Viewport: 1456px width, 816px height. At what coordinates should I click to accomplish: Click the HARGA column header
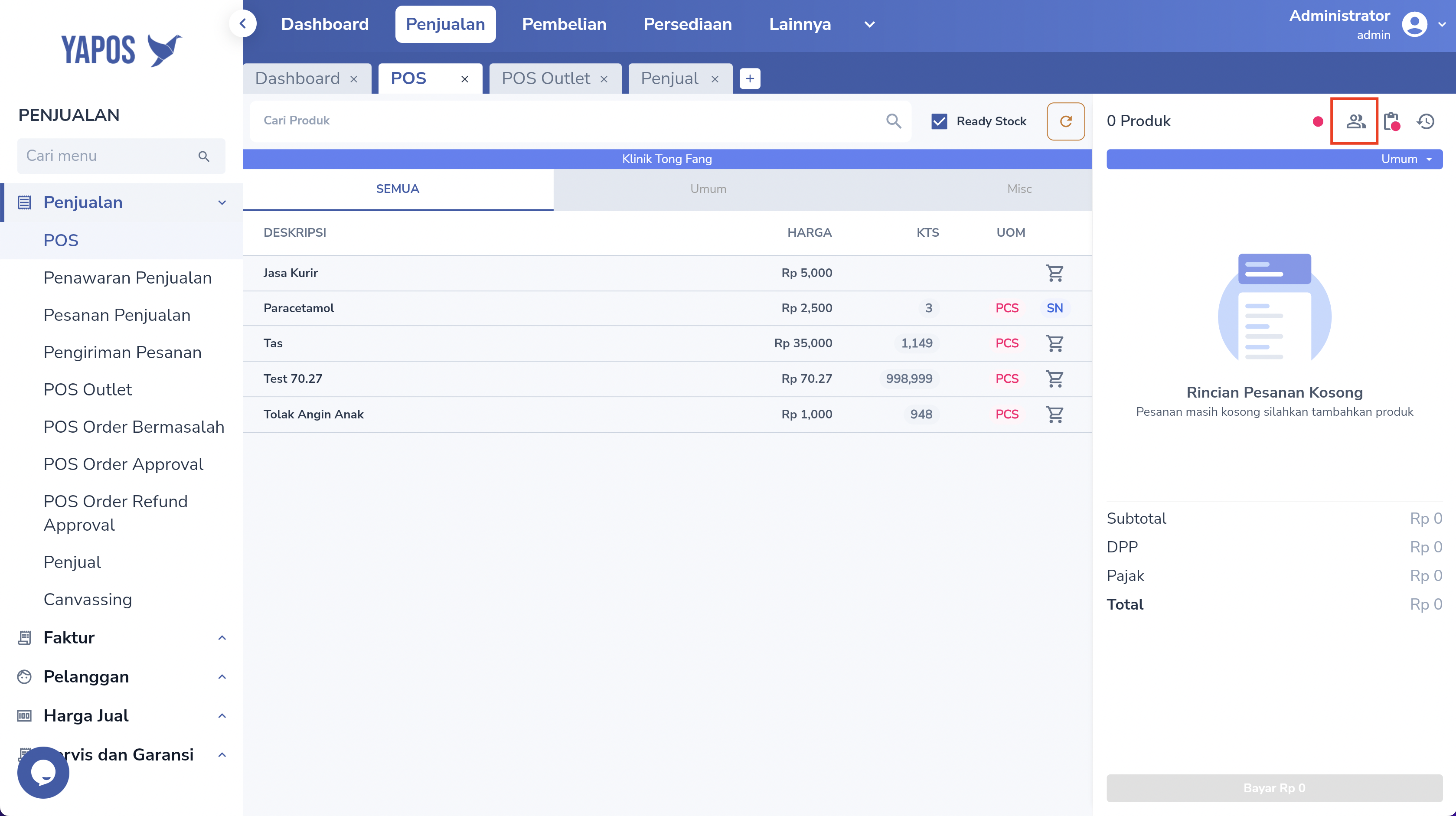tap(809, 232)
